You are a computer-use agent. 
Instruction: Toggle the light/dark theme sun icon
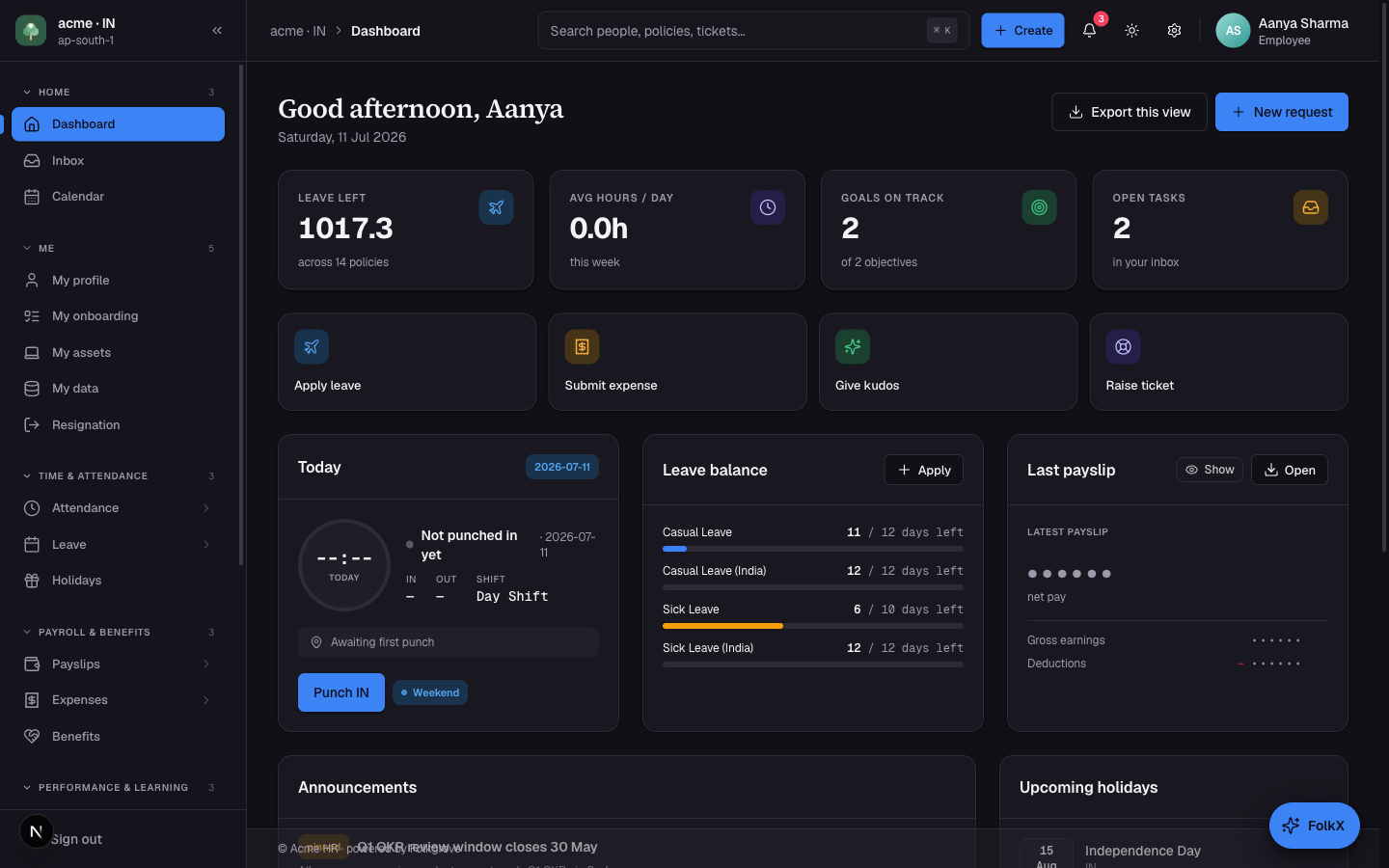[x=1131, y=30]
